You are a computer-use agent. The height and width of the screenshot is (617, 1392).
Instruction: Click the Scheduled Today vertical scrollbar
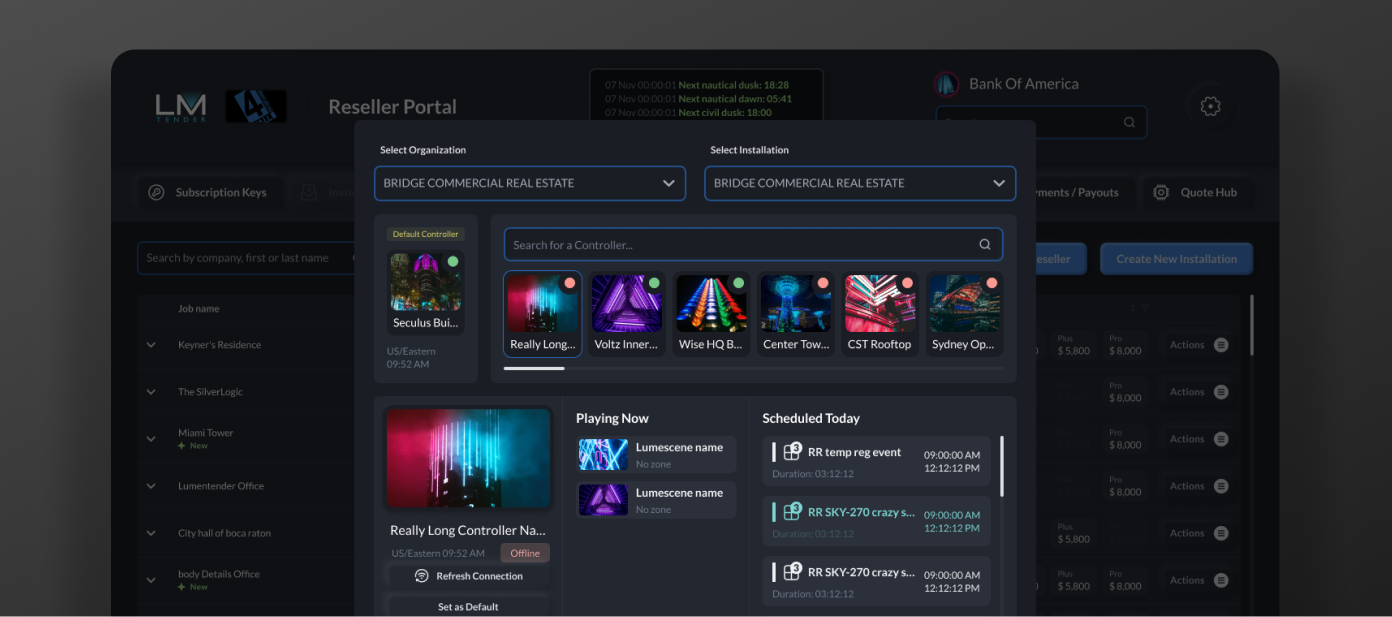coord(1002,466)
